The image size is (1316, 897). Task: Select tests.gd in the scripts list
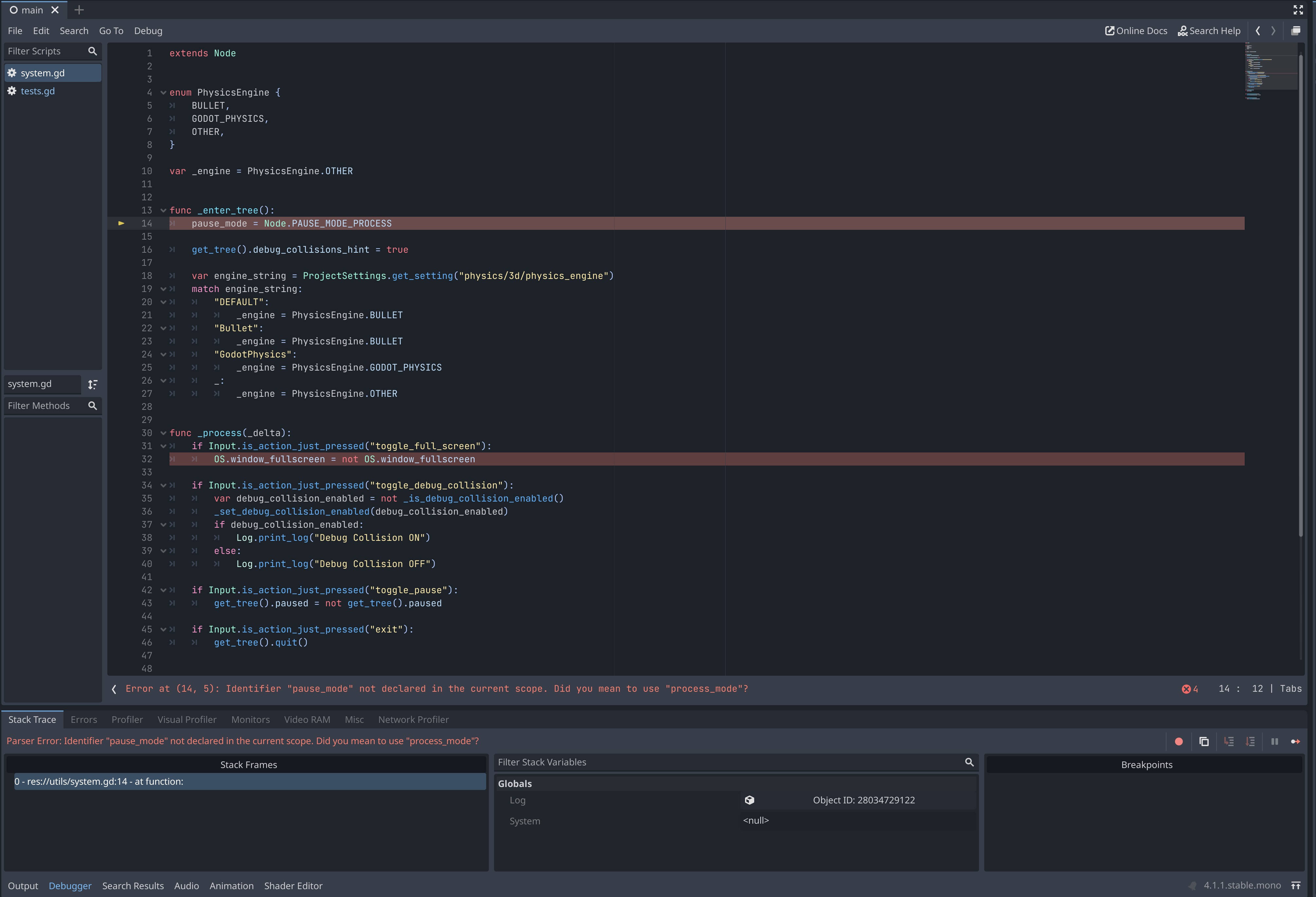37,91
